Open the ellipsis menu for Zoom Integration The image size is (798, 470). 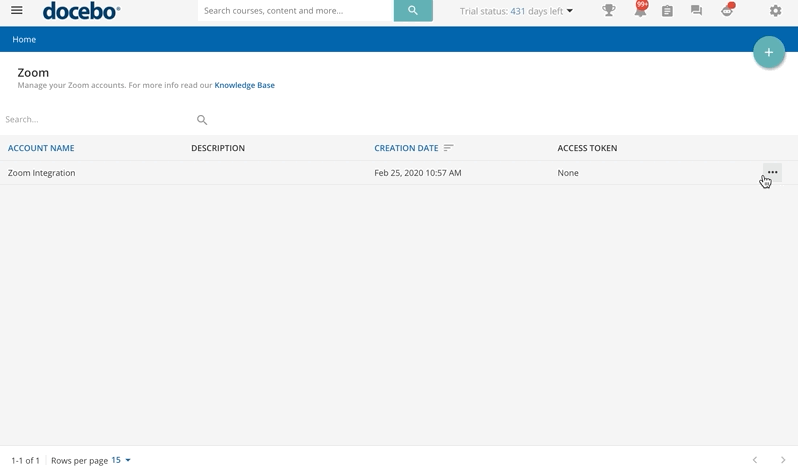772,172
